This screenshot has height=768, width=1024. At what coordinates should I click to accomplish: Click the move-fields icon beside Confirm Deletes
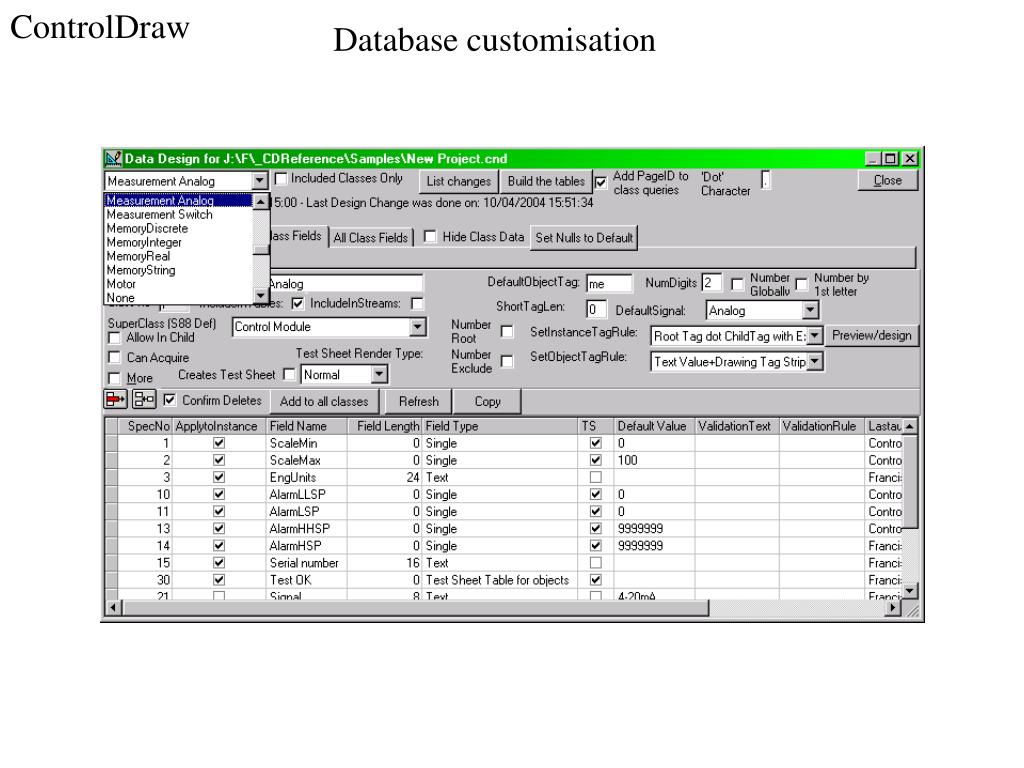coord(144,398)
